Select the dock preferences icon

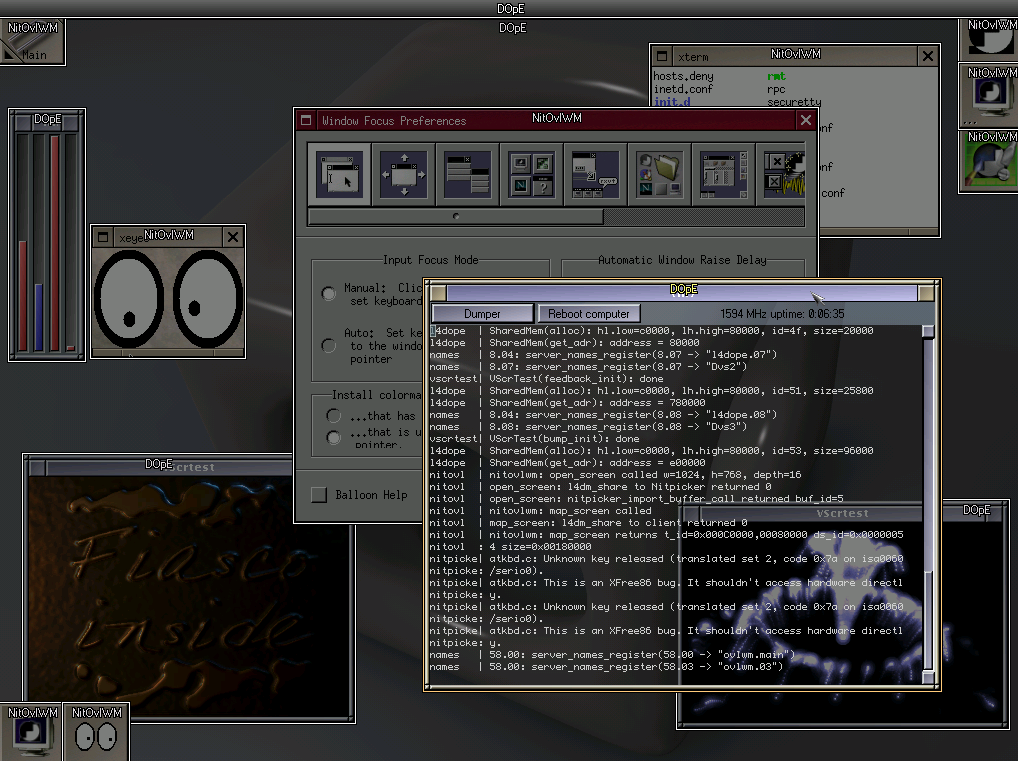(723, 174)
